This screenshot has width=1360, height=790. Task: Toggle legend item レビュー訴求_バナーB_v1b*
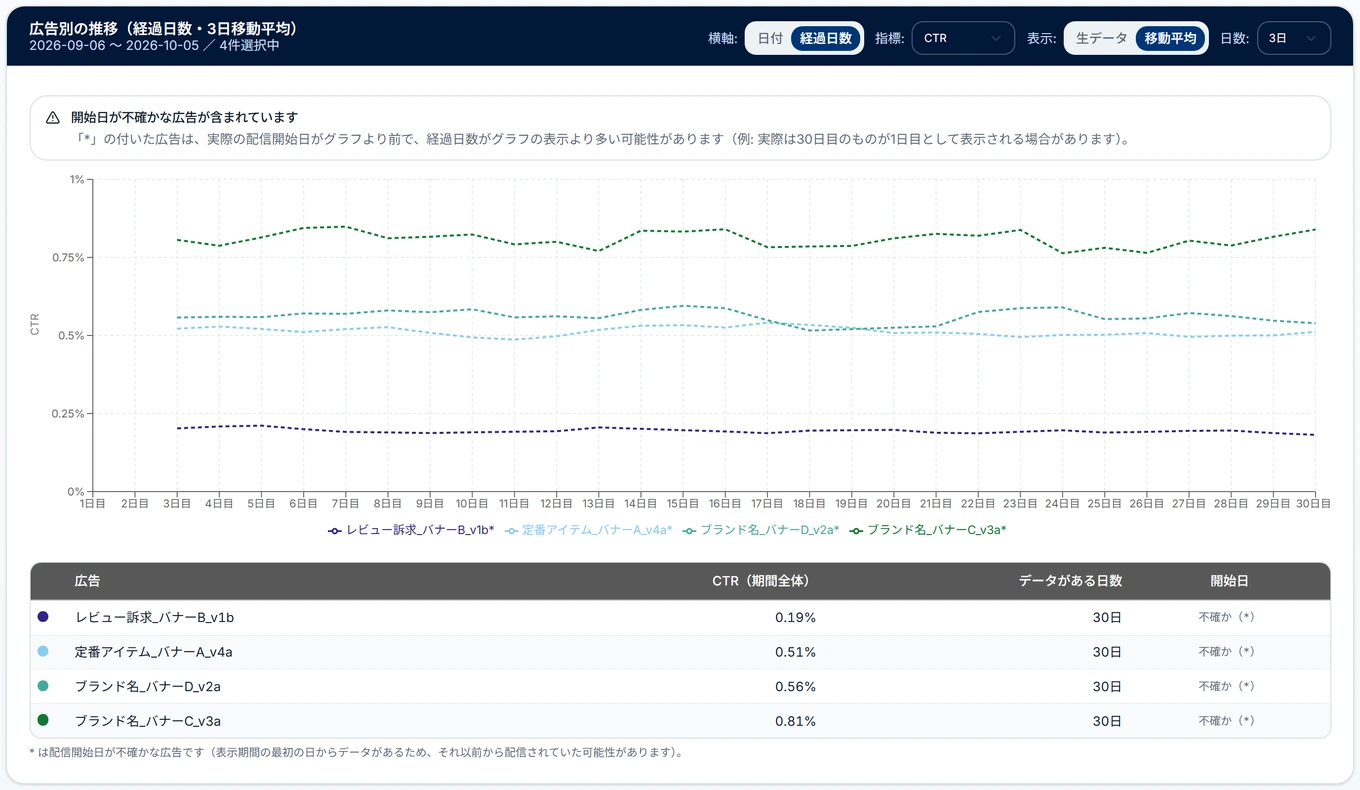pyautogui.click(x=411, y=530)
